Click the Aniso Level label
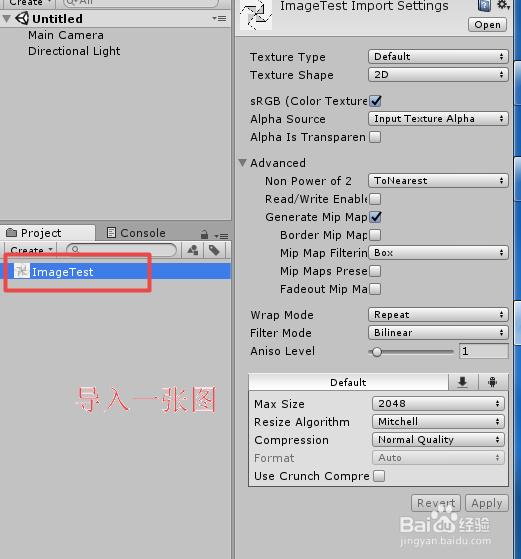 [x=282, y=351]
